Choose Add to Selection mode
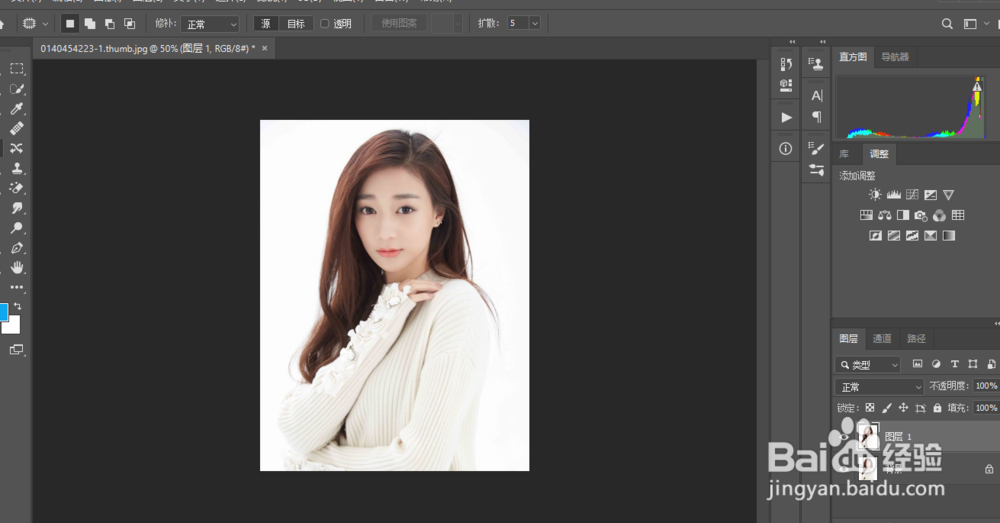 click(90, 24)
